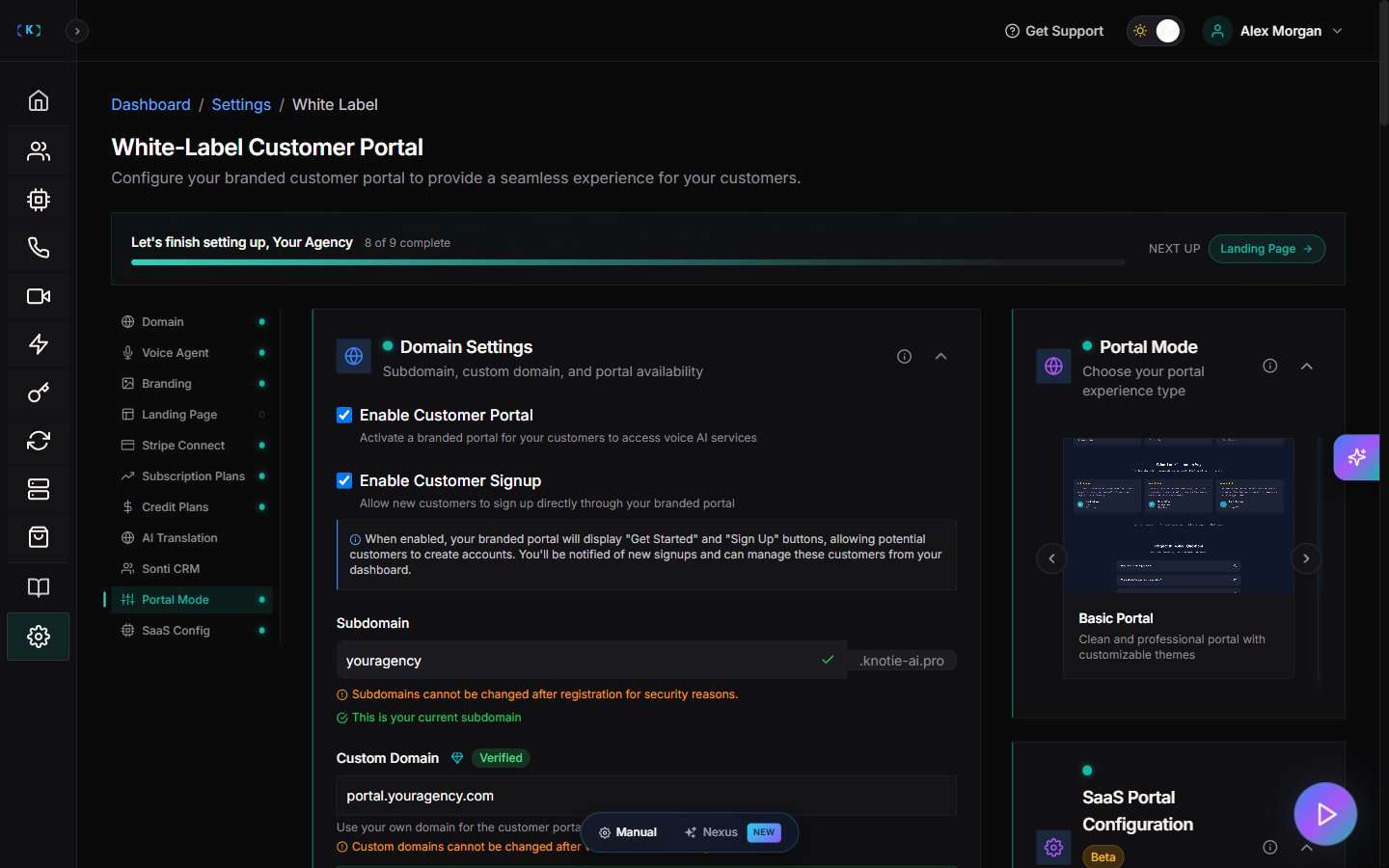Click the Beta badge

(1103, 856)
